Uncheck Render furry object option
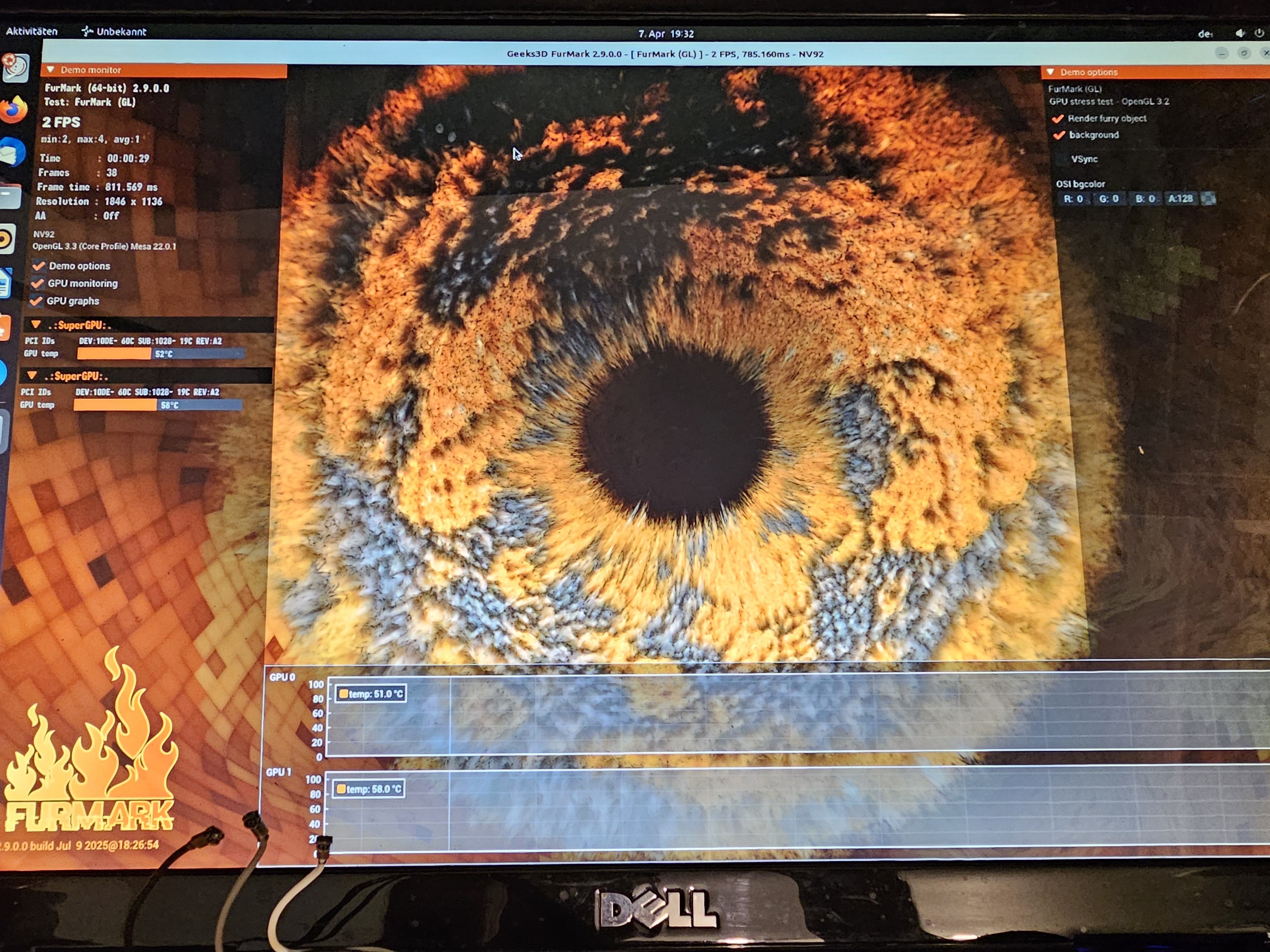Image resolution: width=1270 pixels, height=952 pixels. tap(1058, 119)
